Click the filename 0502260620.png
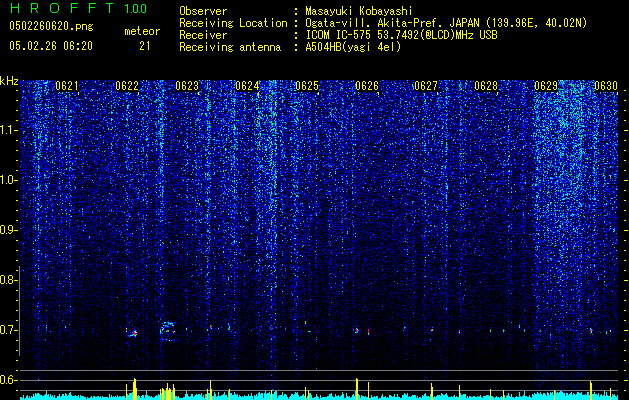 pyautogui.click(x=51, y=26)
